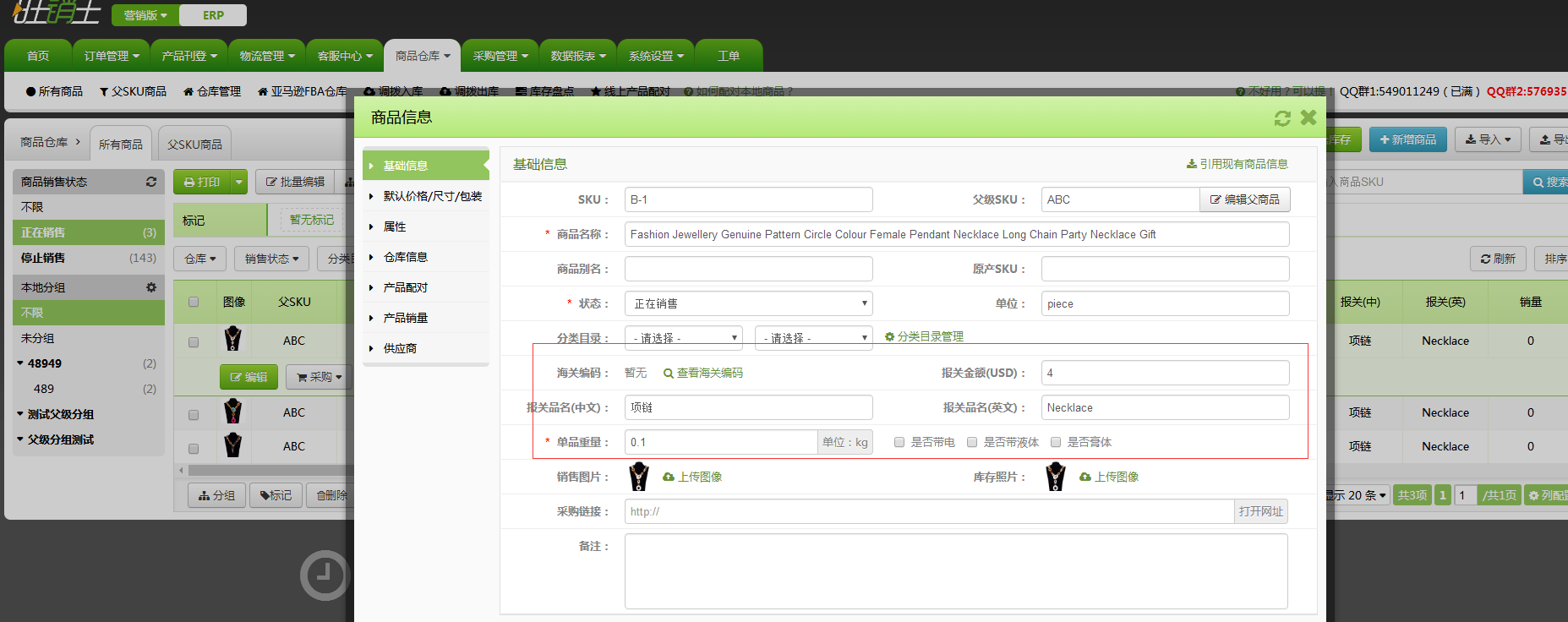Image resolution: width=1568 pixels, height=622 pixels.
Task: Toggle the select-all checkbox in table header
Action: click(194, 302)
